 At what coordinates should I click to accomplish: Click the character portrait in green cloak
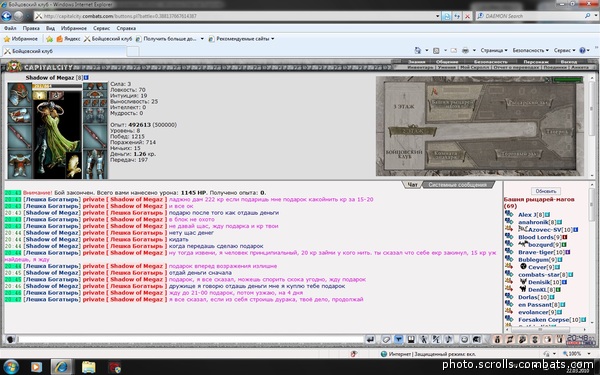(57, 136)
